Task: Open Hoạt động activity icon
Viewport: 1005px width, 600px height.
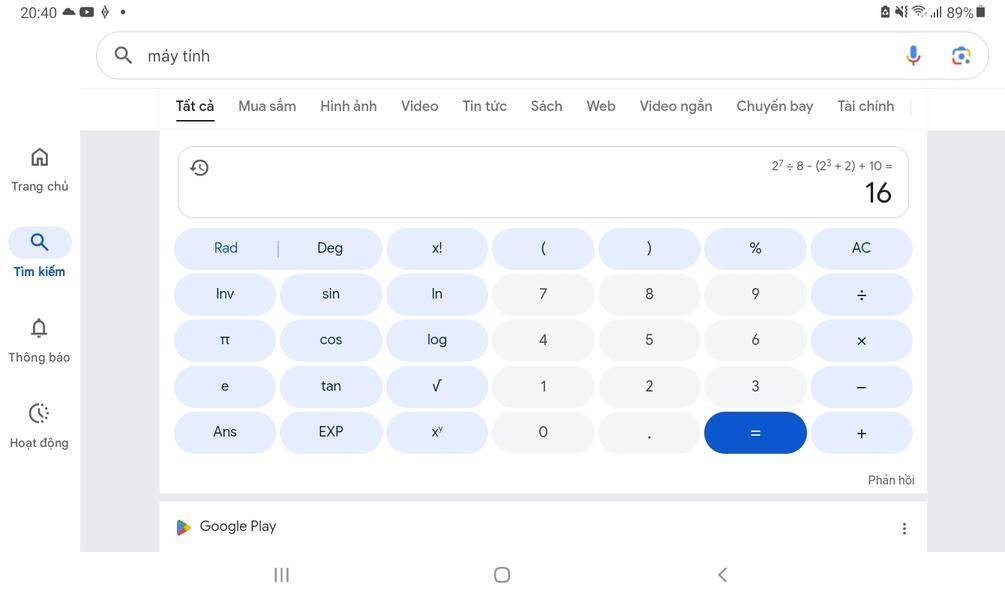Action: click(39, 413)
